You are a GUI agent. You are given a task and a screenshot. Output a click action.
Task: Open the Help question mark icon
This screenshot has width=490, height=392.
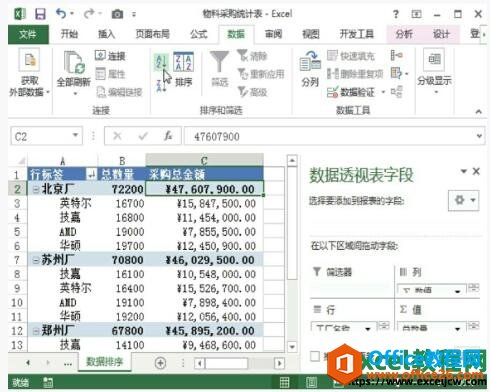click(395, 14)
